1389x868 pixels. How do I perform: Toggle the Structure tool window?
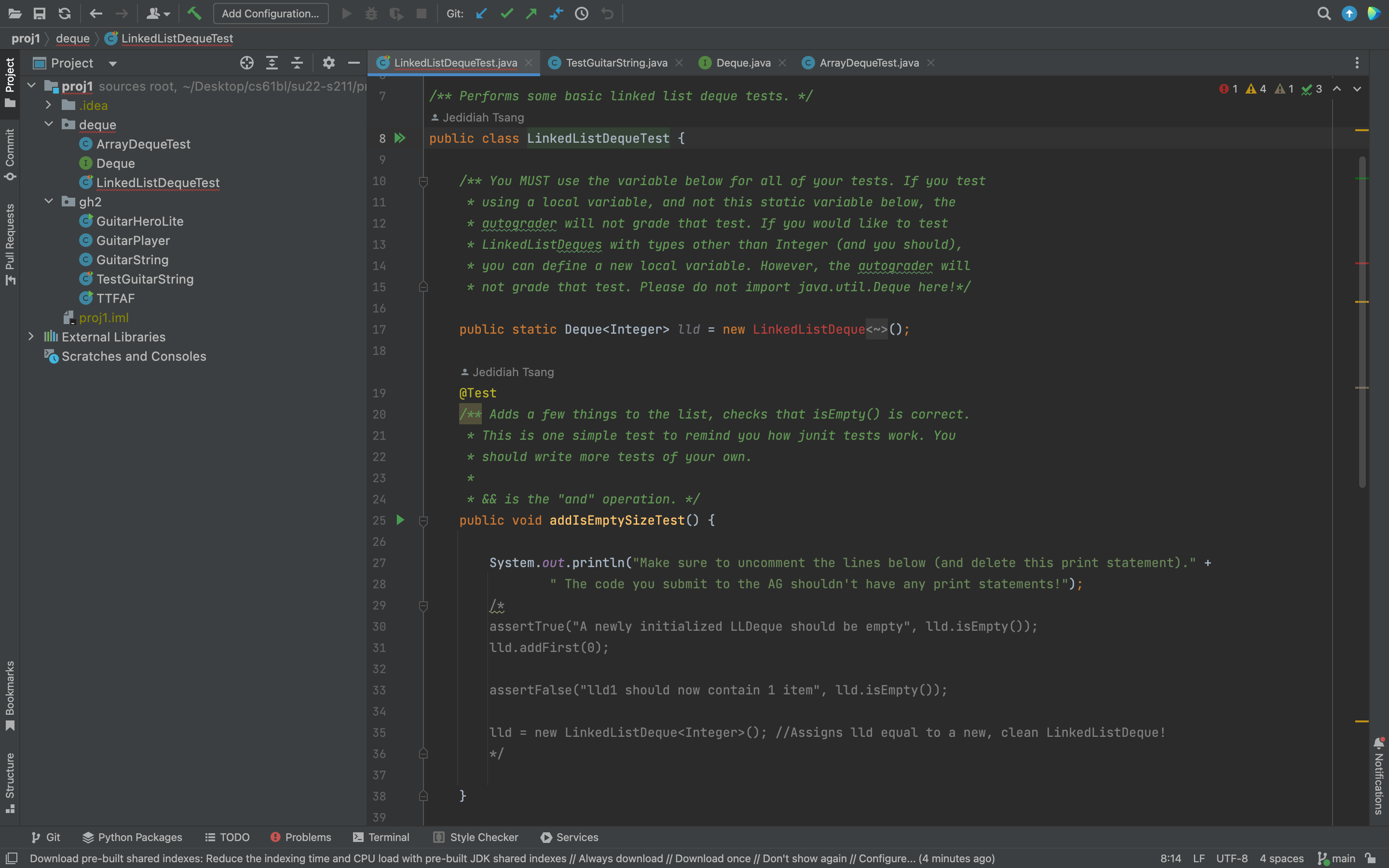10,782
